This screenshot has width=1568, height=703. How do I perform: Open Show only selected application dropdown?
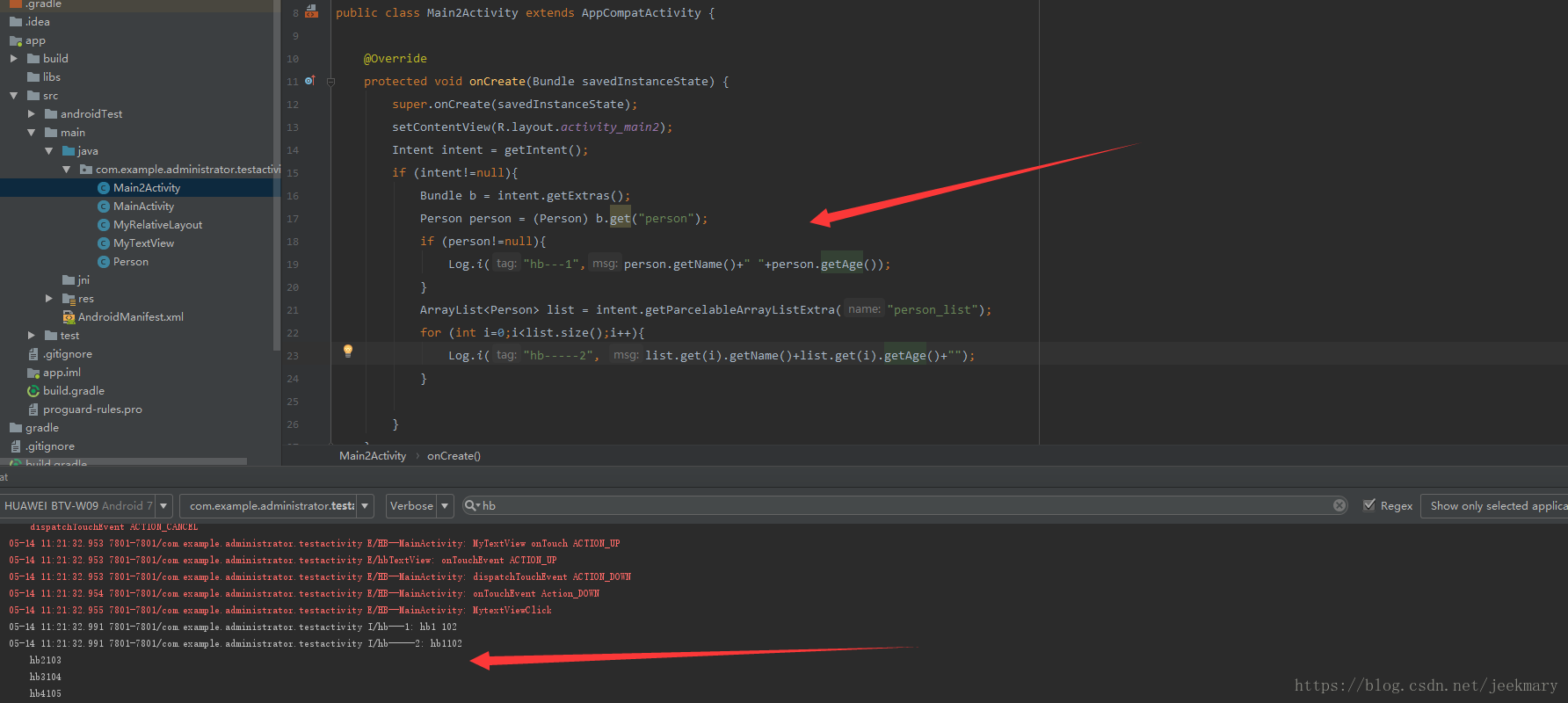coord(1494,506)
